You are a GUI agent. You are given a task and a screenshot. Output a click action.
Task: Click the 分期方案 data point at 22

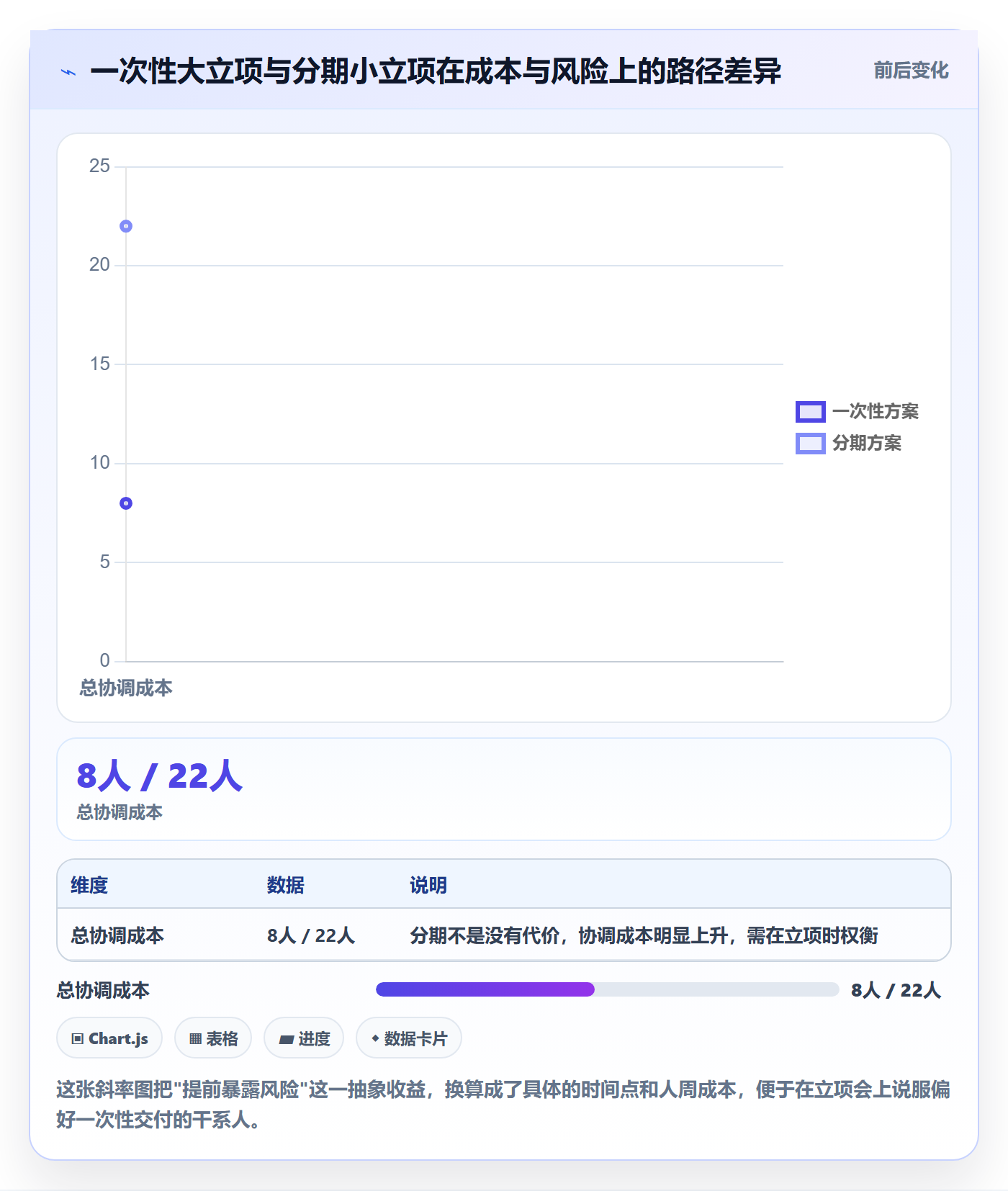click(x=126, y=226)
